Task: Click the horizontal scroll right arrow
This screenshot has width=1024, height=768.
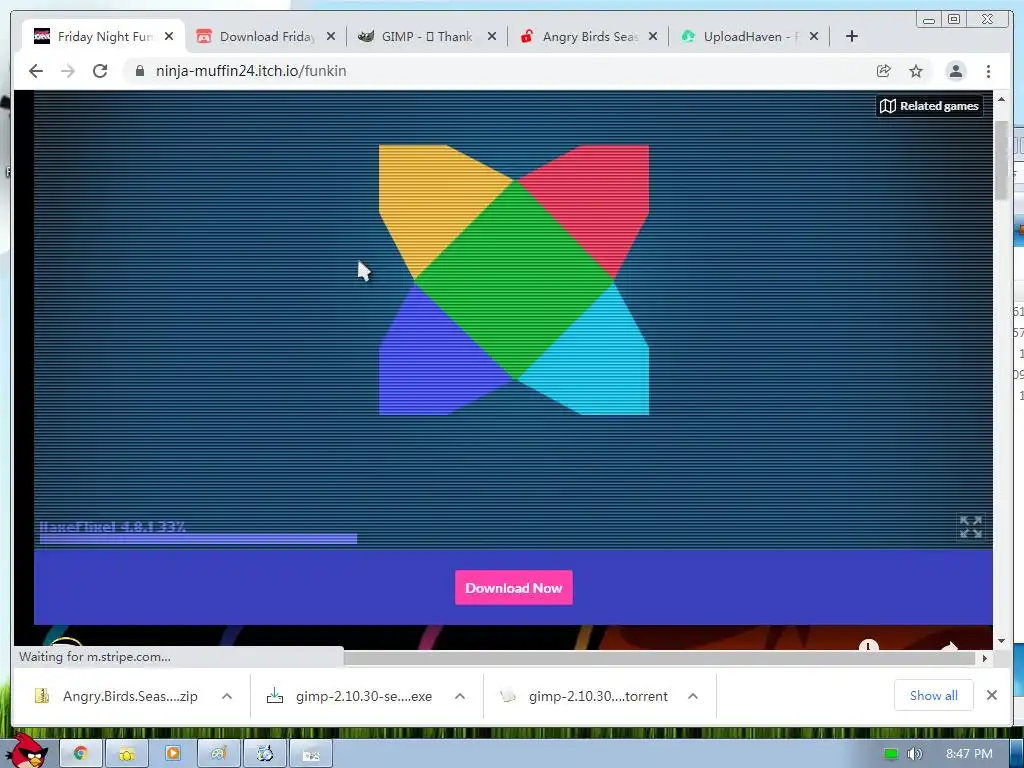Action: point(985,658)
